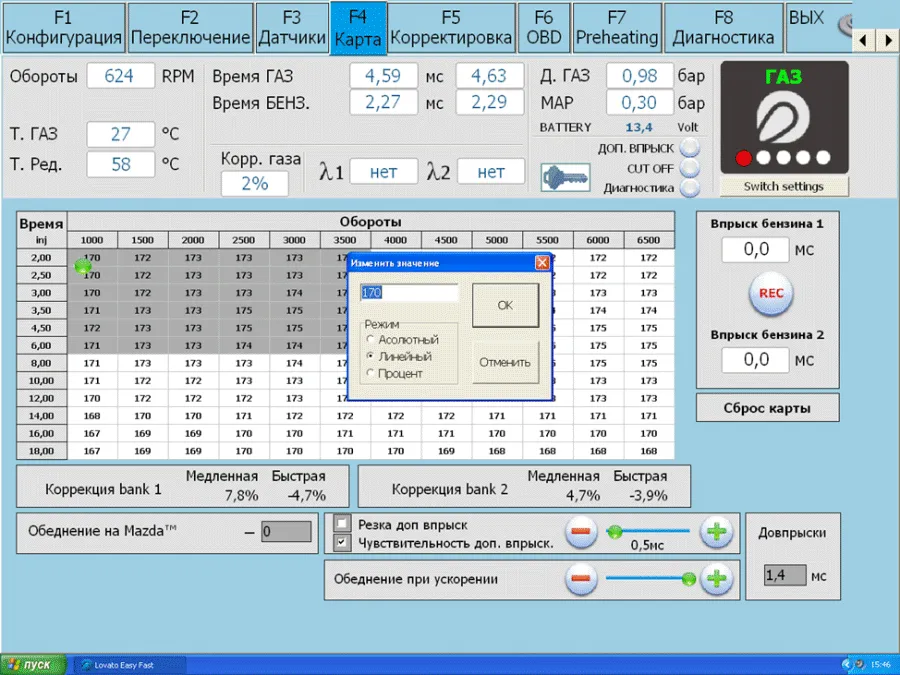The width and height of the screenshot is (900, 675).
Task: Enable the Резка доп впрыск checkbox
Action: [342, 523]
